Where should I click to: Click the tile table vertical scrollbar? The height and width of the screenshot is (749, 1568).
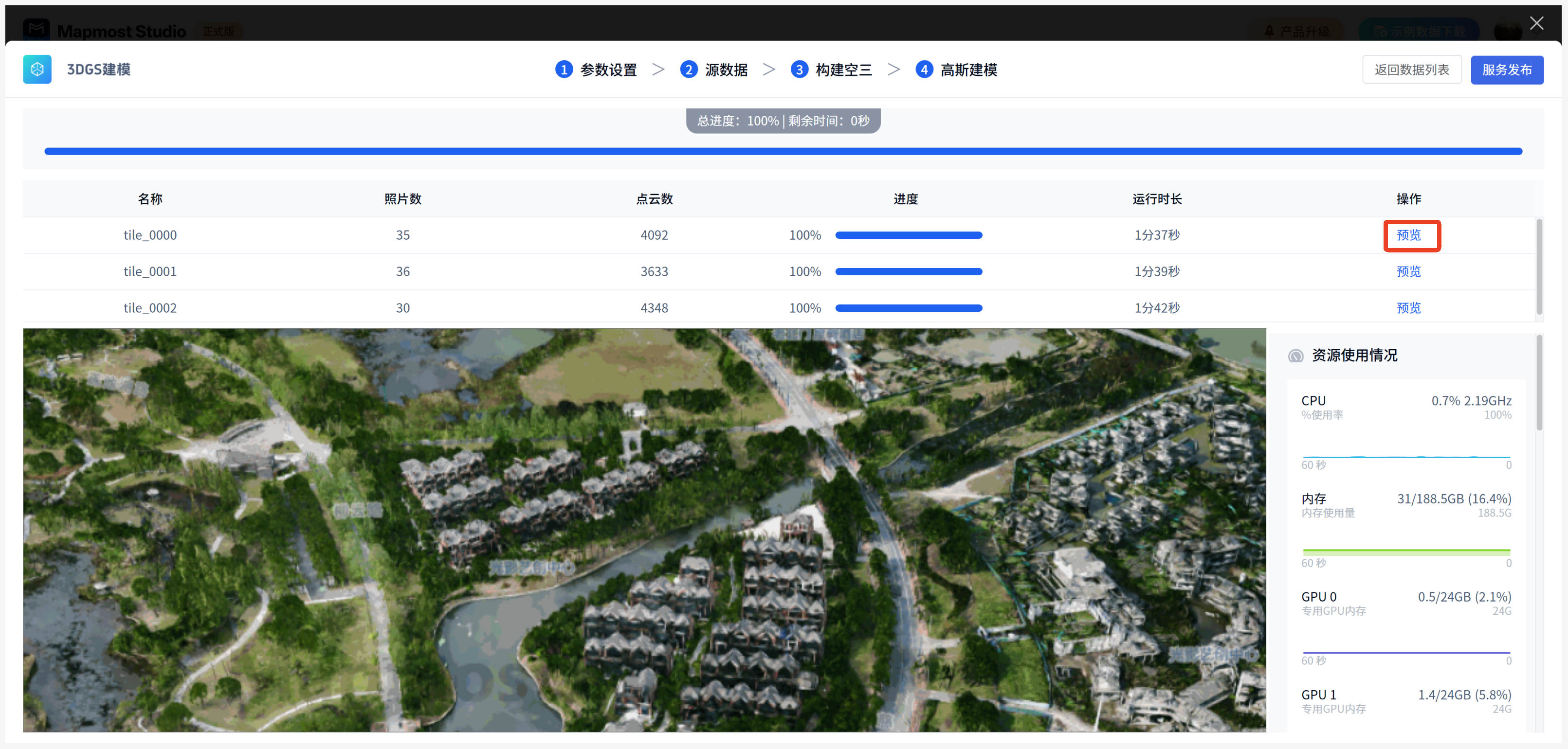tap(1539, 267)
